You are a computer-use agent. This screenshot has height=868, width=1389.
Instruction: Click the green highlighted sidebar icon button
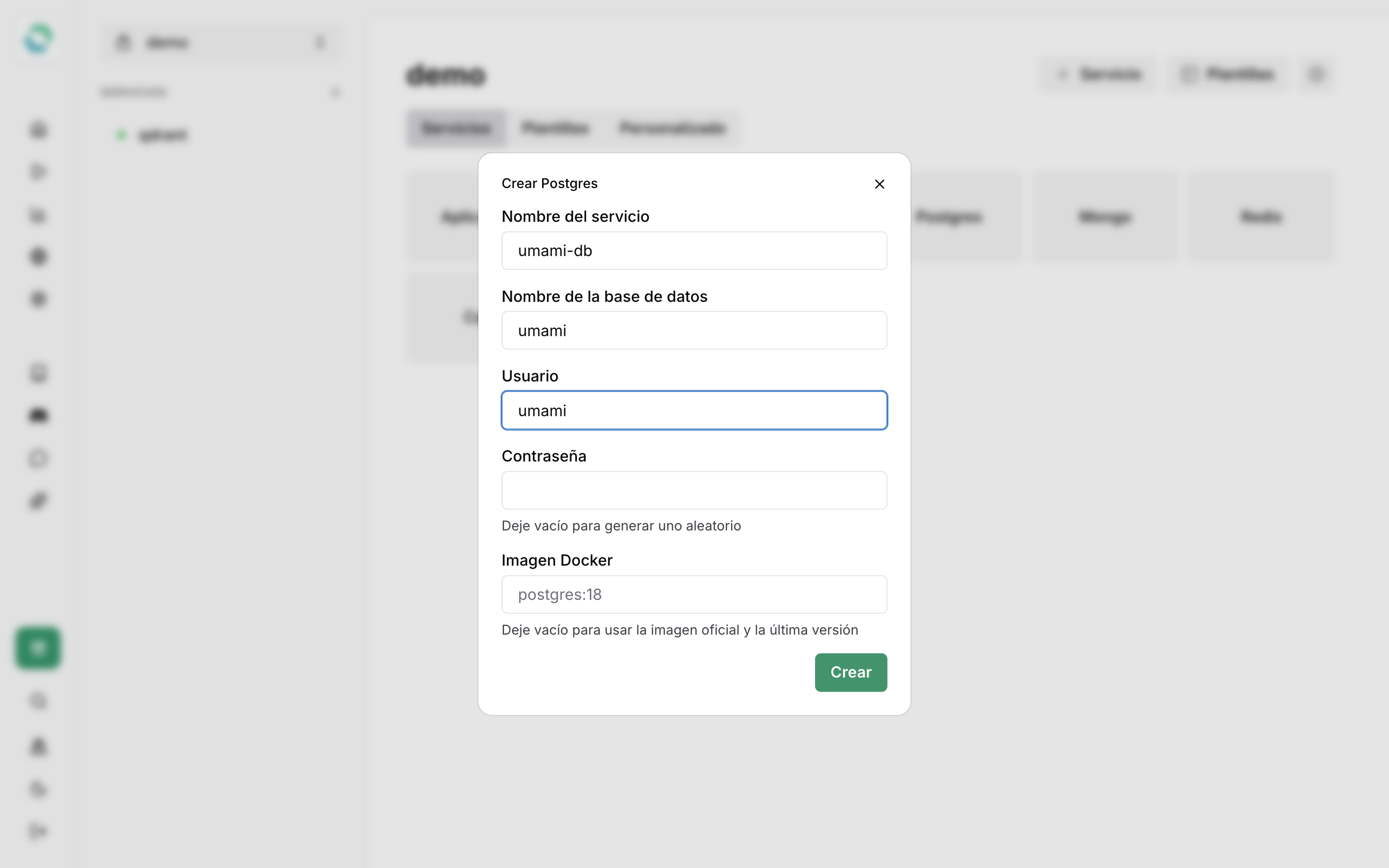[38, 648]
